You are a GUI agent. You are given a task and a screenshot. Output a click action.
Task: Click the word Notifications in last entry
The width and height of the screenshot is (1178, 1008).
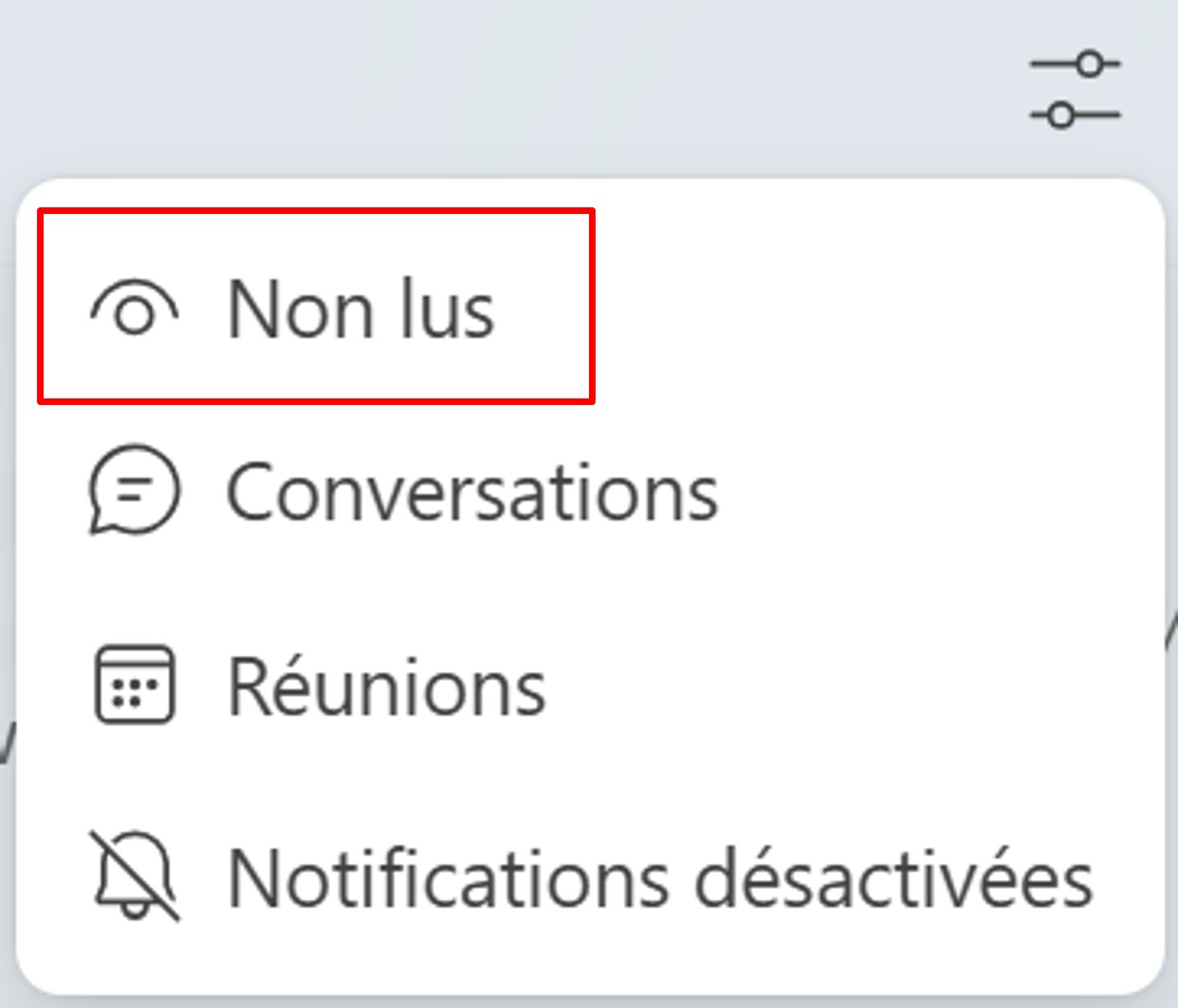click(449, 878)
